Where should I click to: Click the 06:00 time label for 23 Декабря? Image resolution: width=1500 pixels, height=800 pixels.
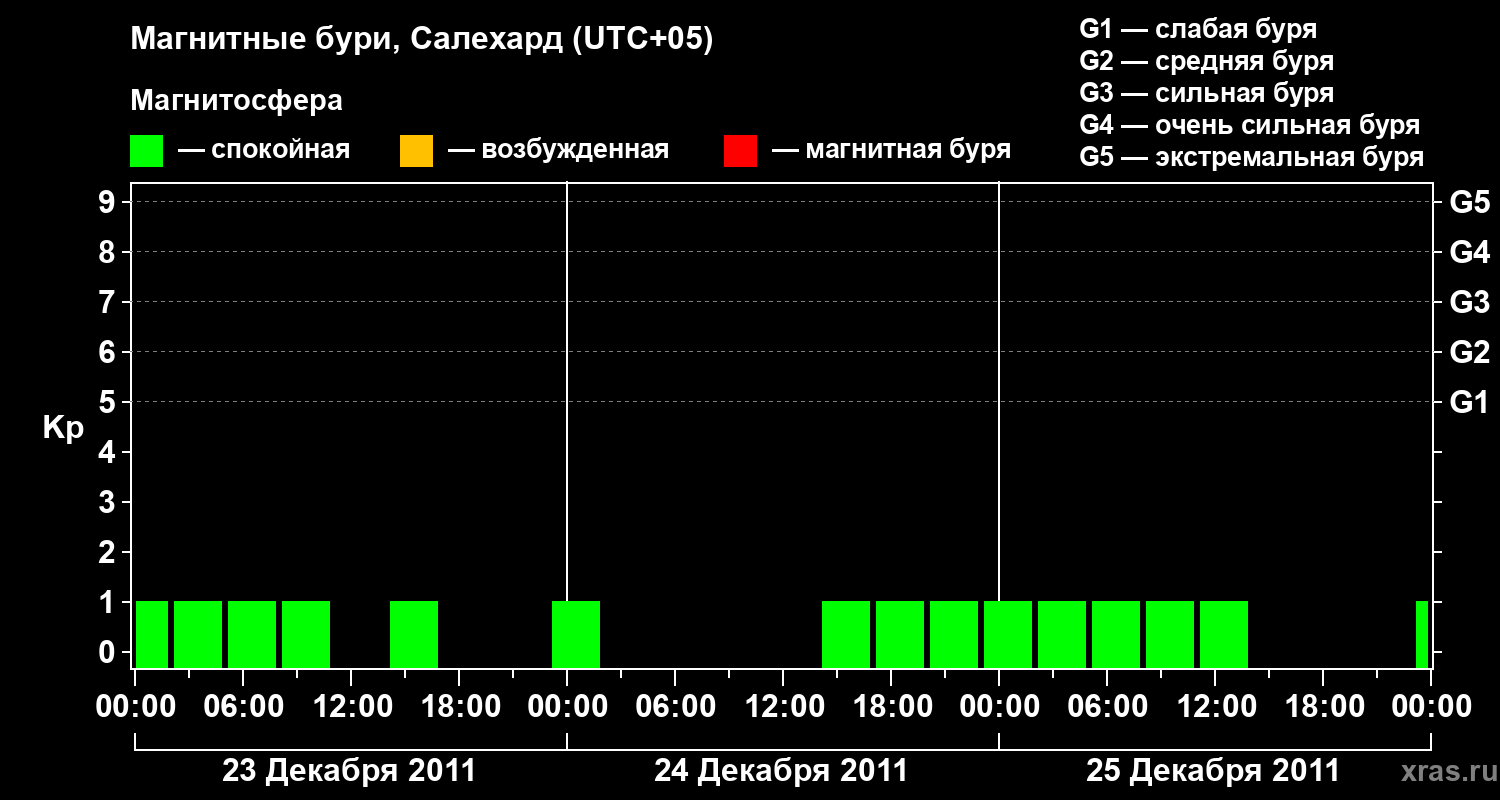tap(242, 707)
